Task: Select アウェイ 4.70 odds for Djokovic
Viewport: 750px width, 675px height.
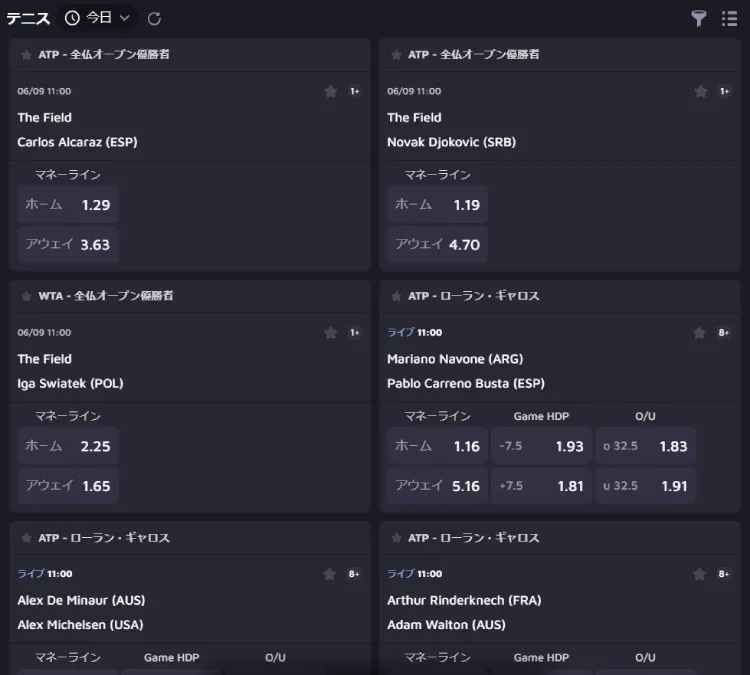Action: (x=437, y=244)
